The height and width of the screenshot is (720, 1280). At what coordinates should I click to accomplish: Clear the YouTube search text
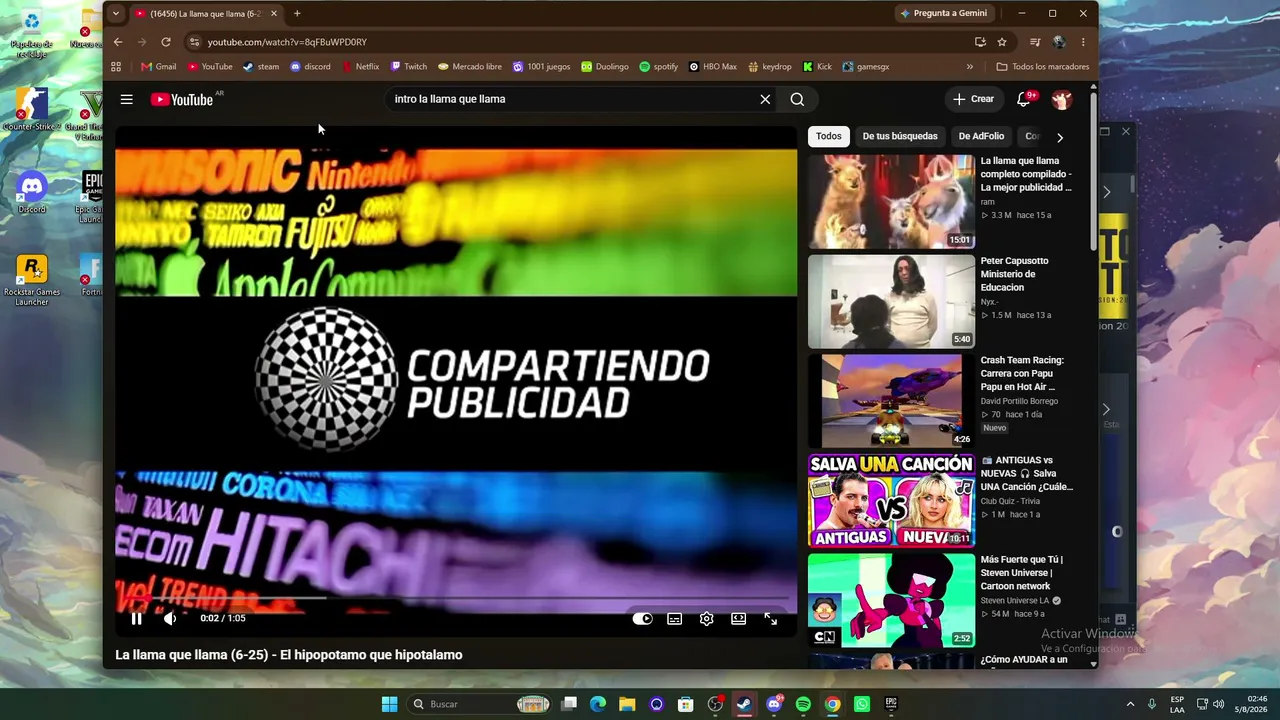coord(765,99)
